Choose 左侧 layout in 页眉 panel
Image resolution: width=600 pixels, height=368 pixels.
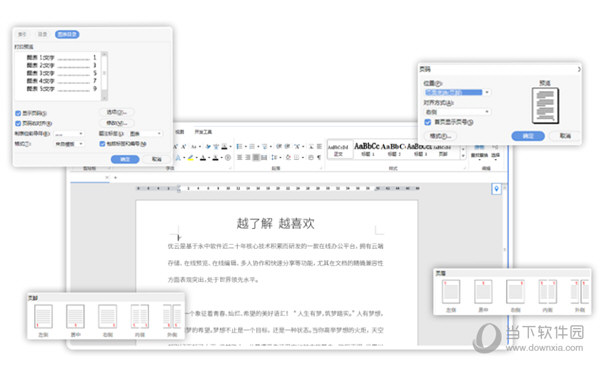click(x=451, y=296)
